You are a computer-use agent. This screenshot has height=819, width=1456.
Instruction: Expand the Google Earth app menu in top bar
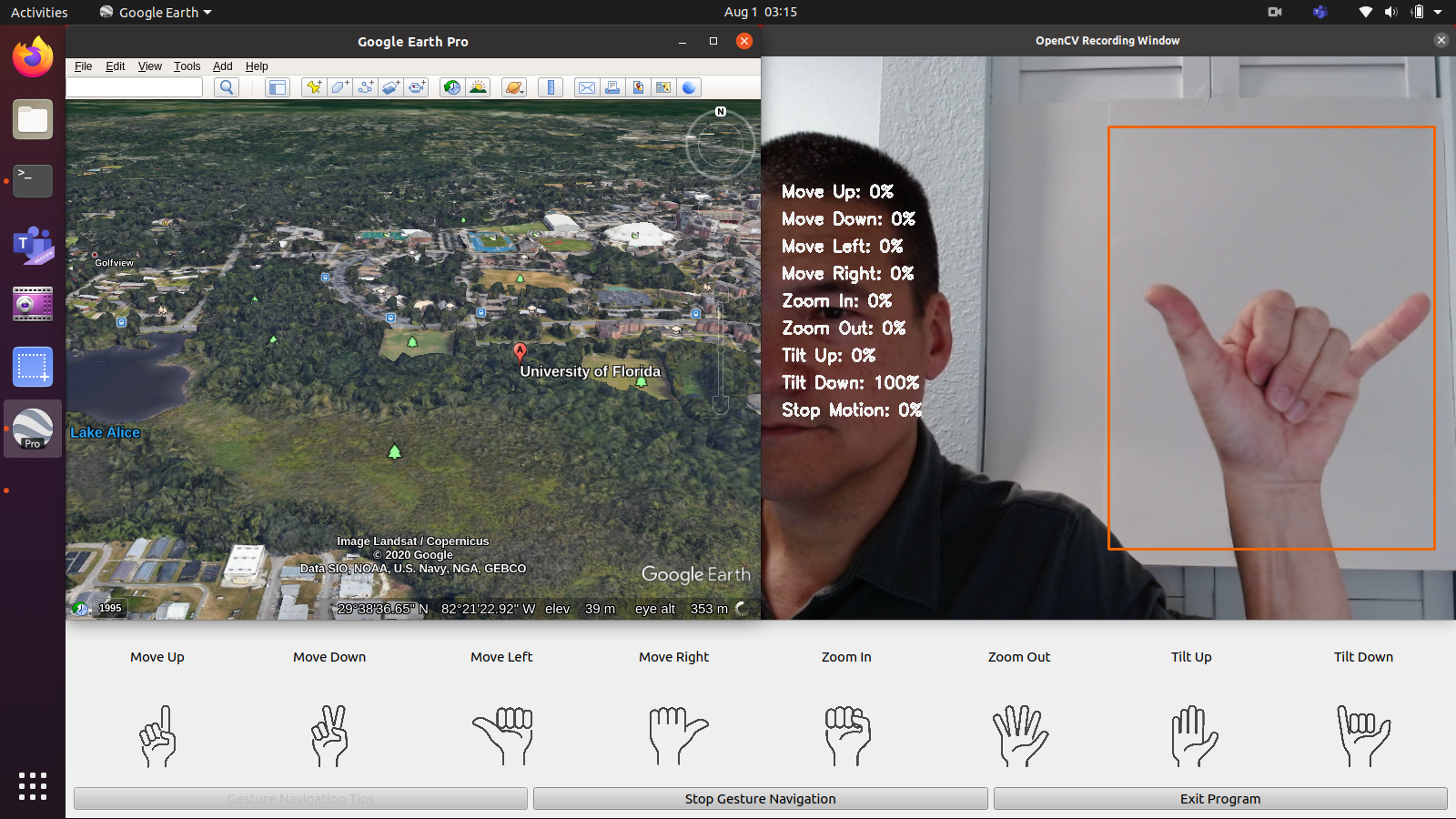point(156,12)
